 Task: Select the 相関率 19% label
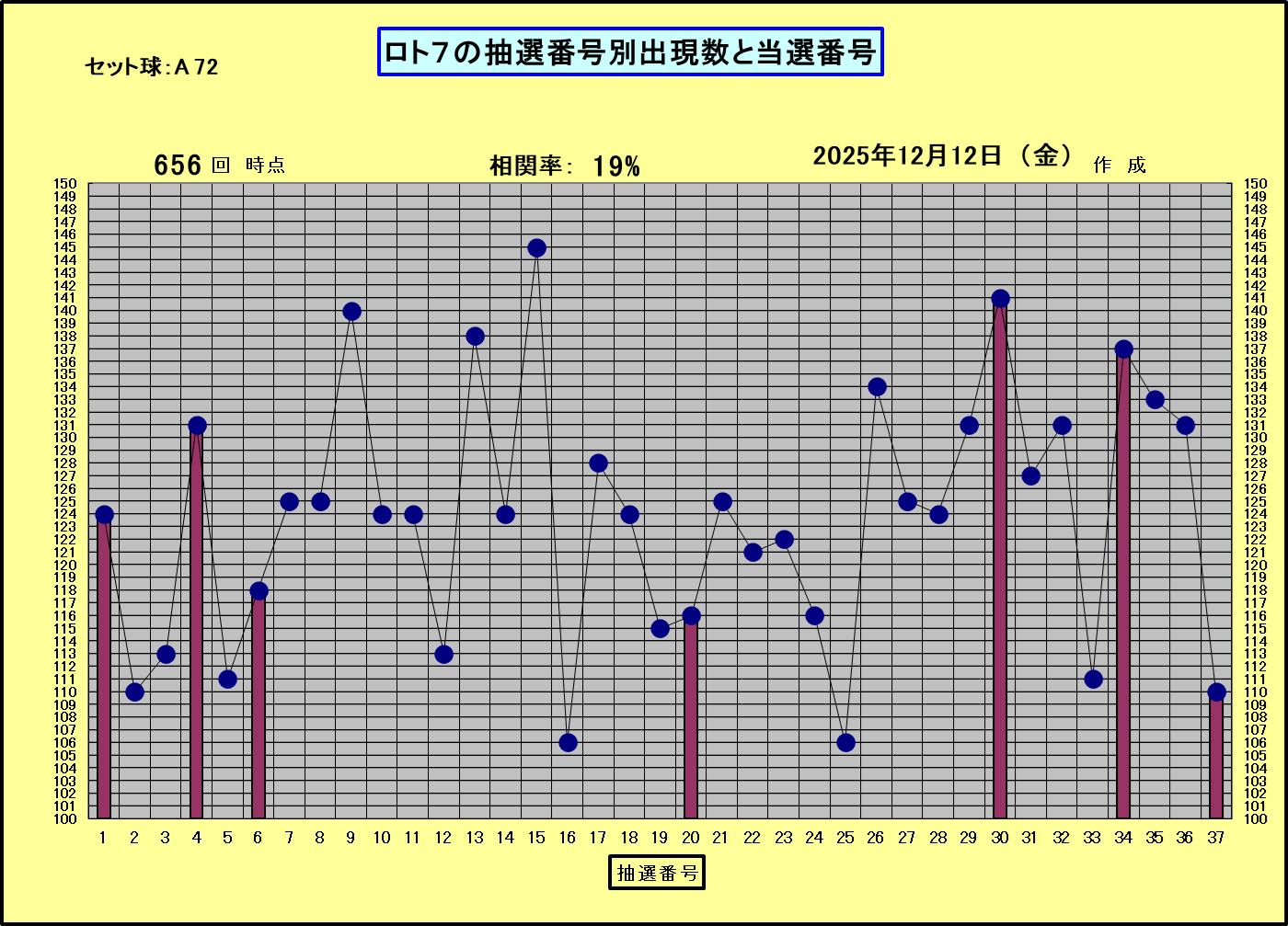coord(564,166)
